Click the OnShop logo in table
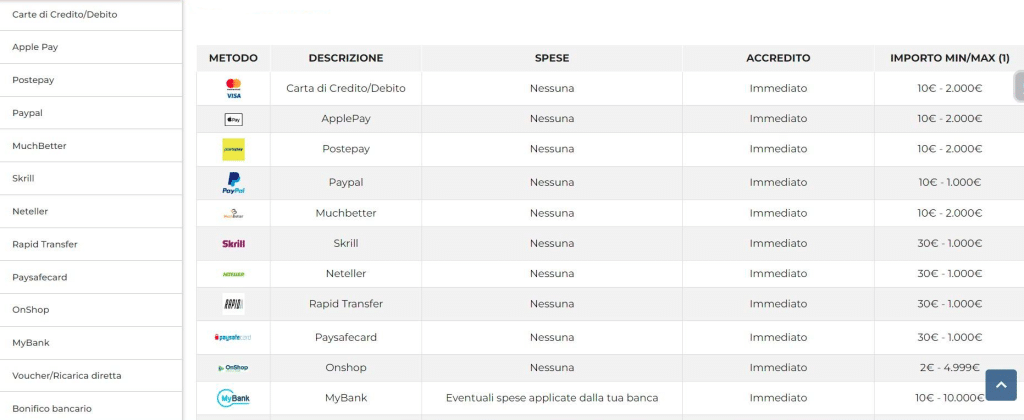The image size is (1024, 420). coord(233,368)
